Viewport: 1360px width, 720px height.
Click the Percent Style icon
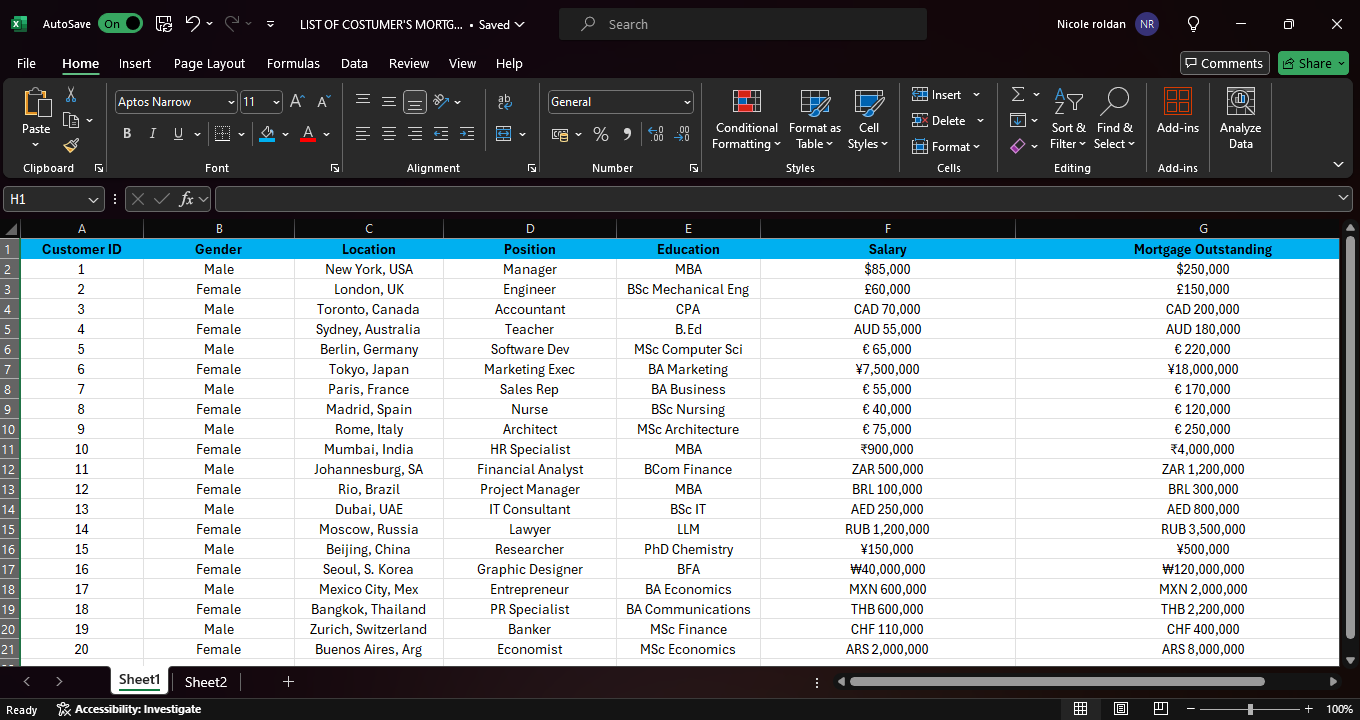pyautogui.click(x=601, y=134)
